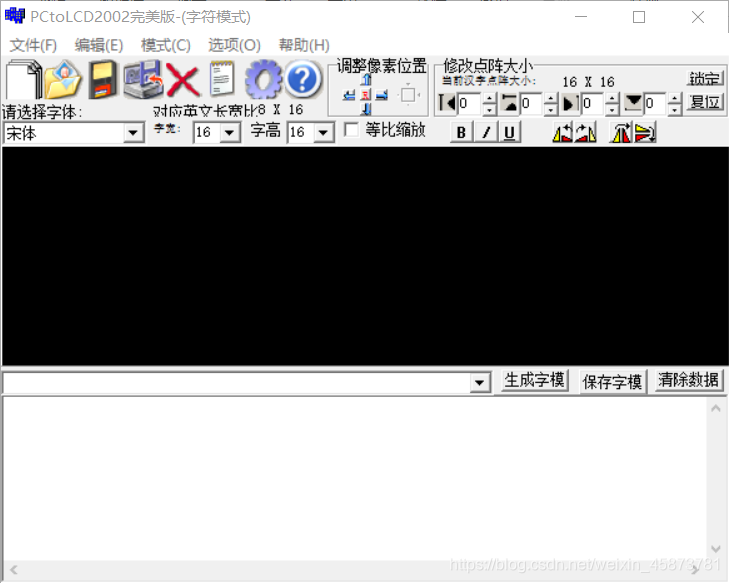Click the output scrollbar down arrow
729x583 pixels.
tap(716, 549)
